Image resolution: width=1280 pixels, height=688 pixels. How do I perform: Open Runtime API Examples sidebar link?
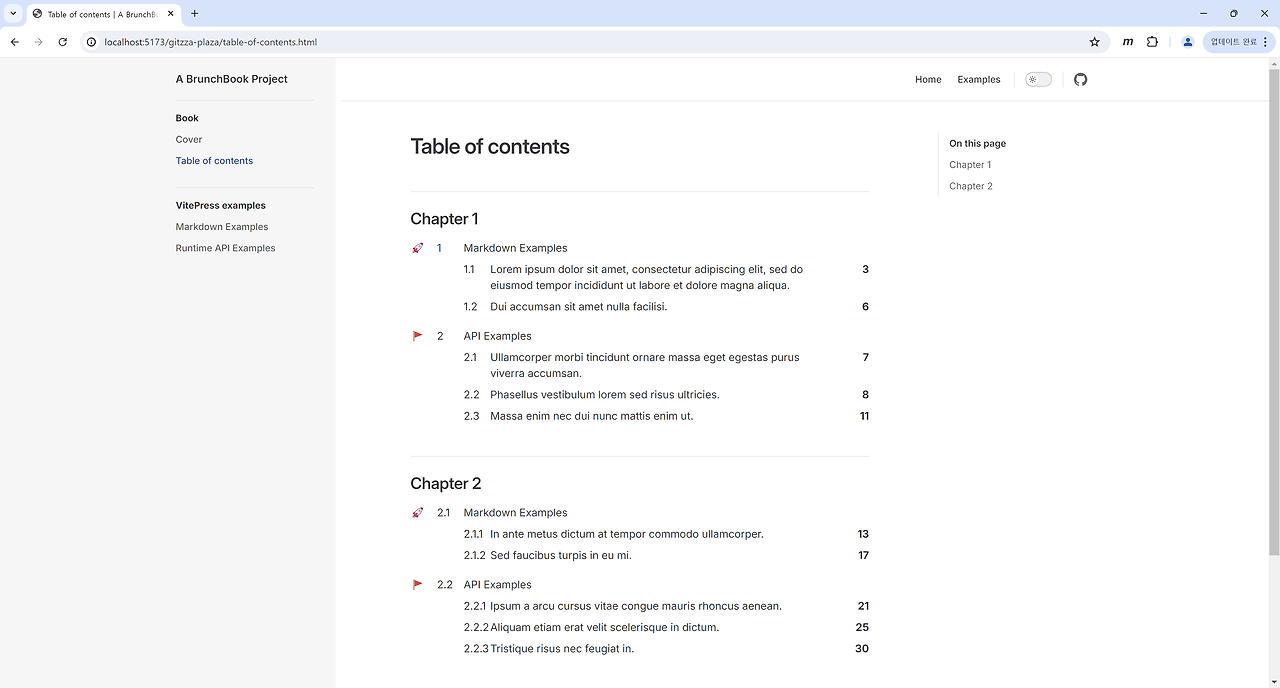(225, 248)
